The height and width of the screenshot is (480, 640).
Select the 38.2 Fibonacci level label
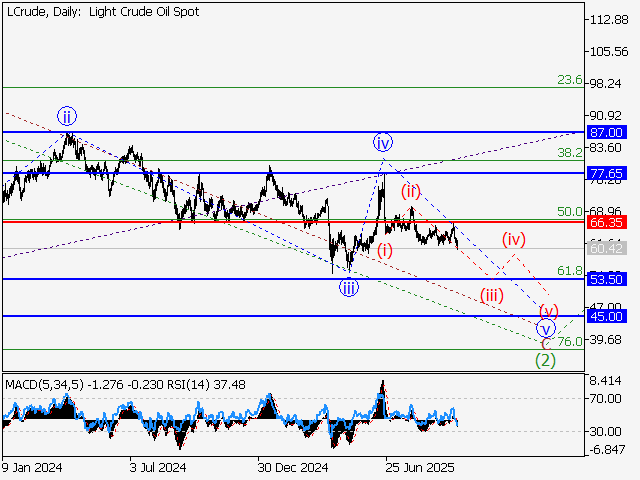(569, 153)
